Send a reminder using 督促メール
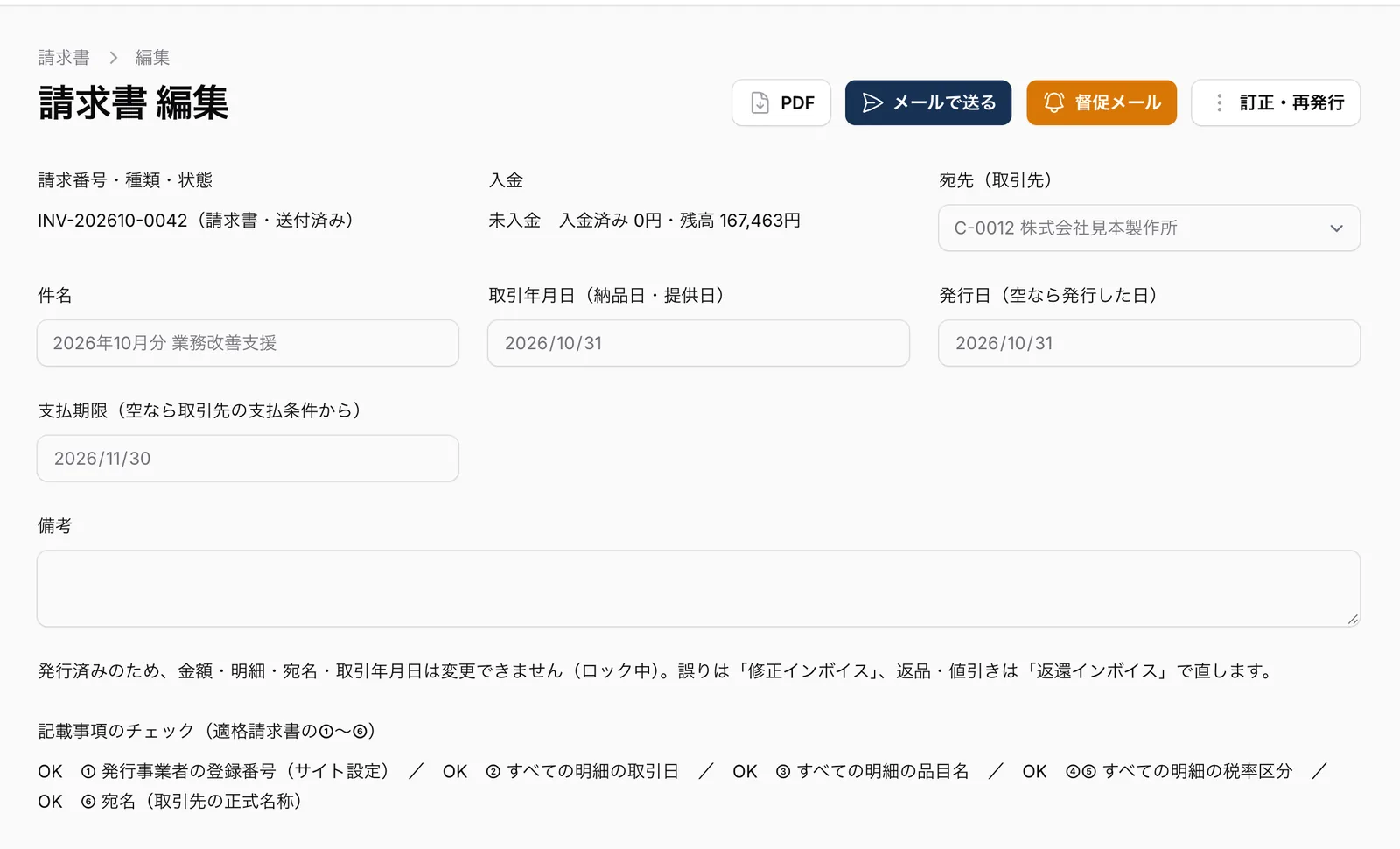This screenshot has height=849, width=1400. 1102,103
